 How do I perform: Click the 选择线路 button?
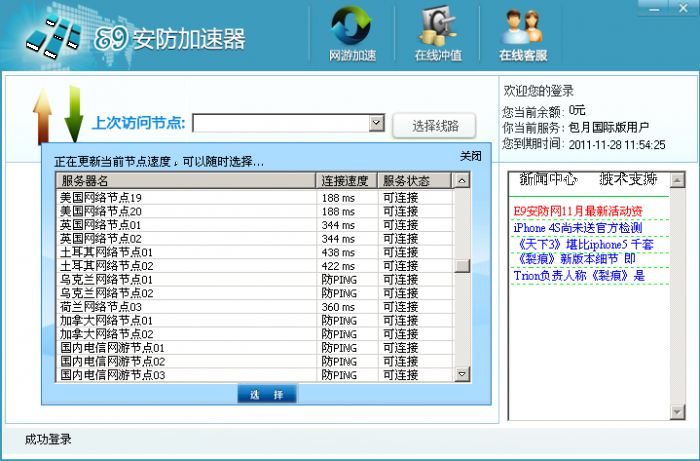click(x=434, y=126)
